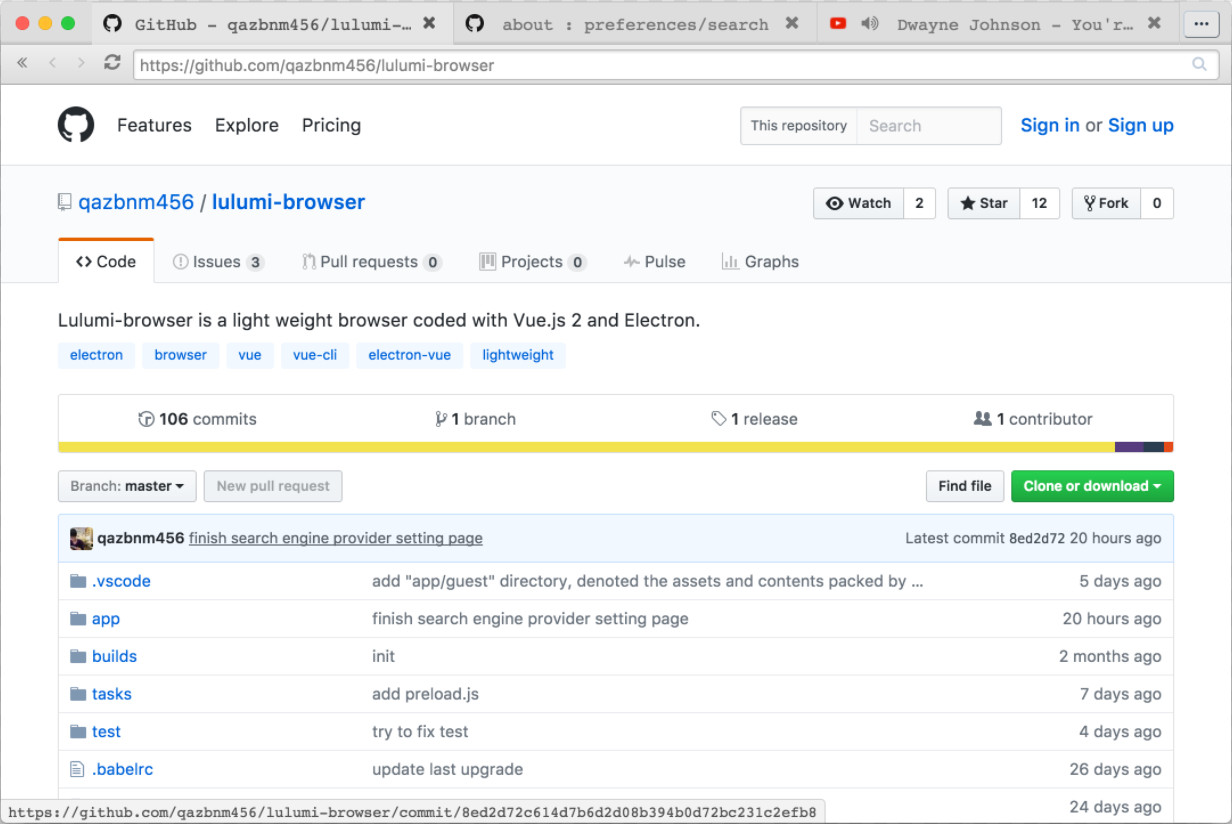Go back using the double-chevron history icon
Screen dimensions: 1232x824
click(21, 64)
